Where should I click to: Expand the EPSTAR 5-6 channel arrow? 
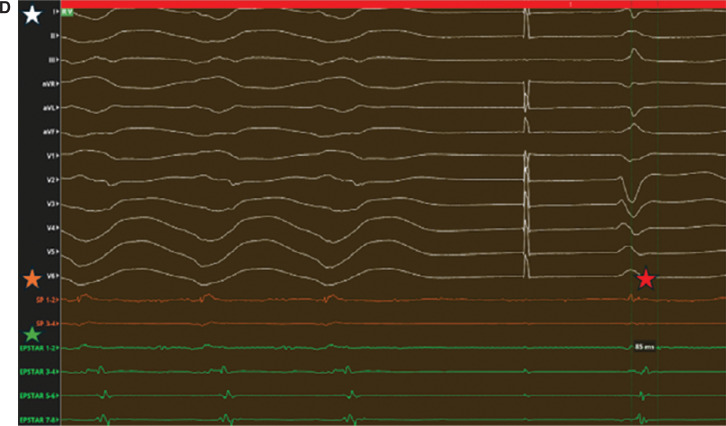tap(57, 395)
